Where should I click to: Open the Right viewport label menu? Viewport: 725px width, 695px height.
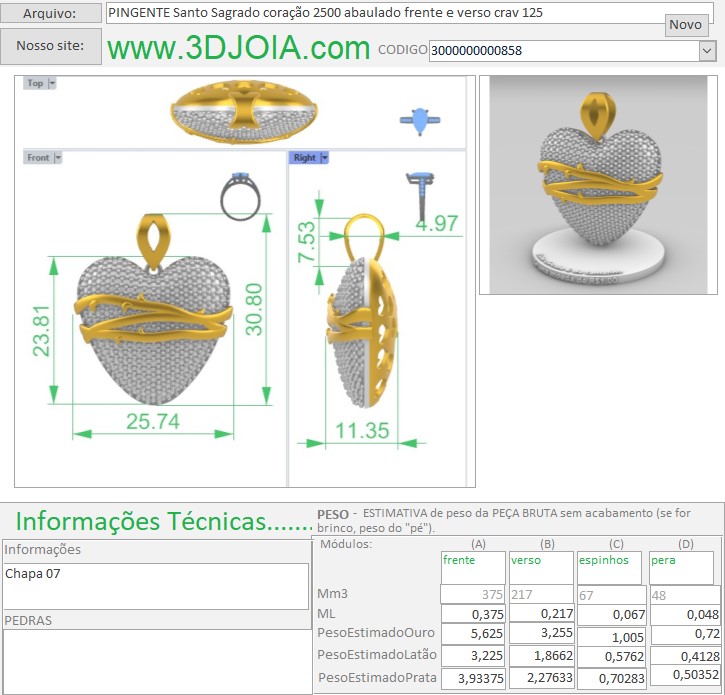point(309,158)
